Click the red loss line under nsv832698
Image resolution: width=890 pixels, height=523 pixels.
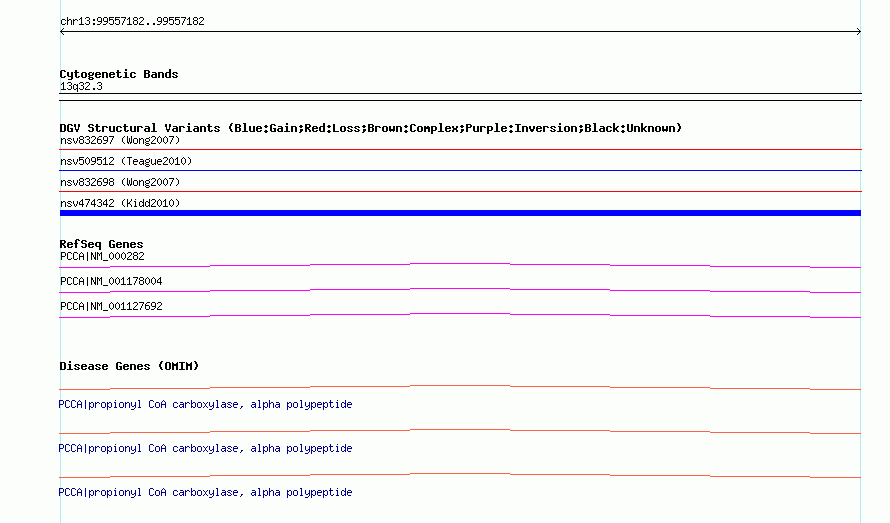(460, 191)
